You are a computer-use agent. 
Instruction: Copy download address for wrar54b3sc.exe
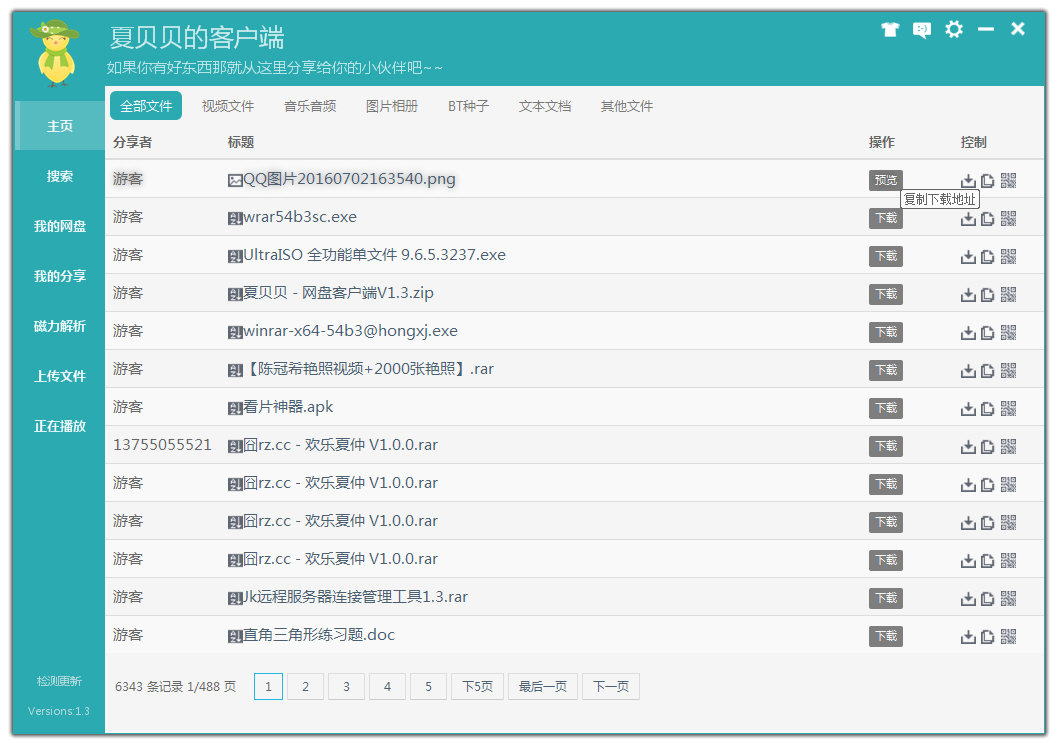coord(988,219)
